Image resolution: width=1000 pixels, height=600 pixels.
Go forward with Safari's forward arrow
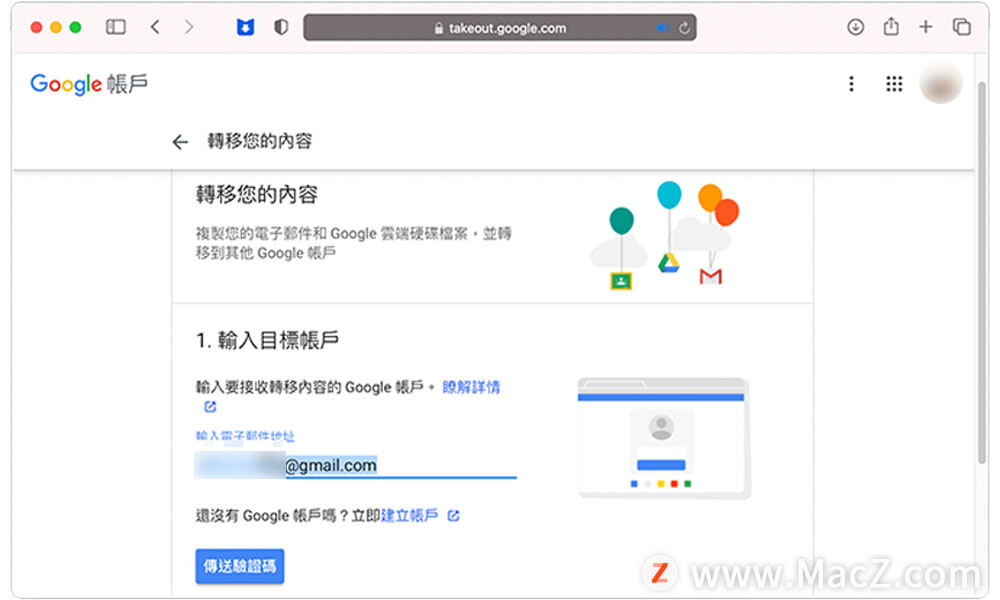tap(189, 27)
